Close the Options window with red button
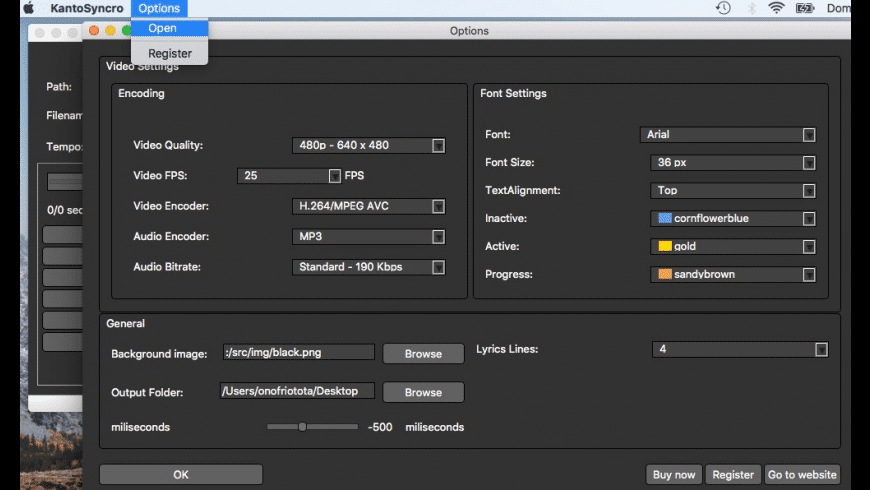The height and width of the screenshot is (490, 870). (x=94, y=31)
